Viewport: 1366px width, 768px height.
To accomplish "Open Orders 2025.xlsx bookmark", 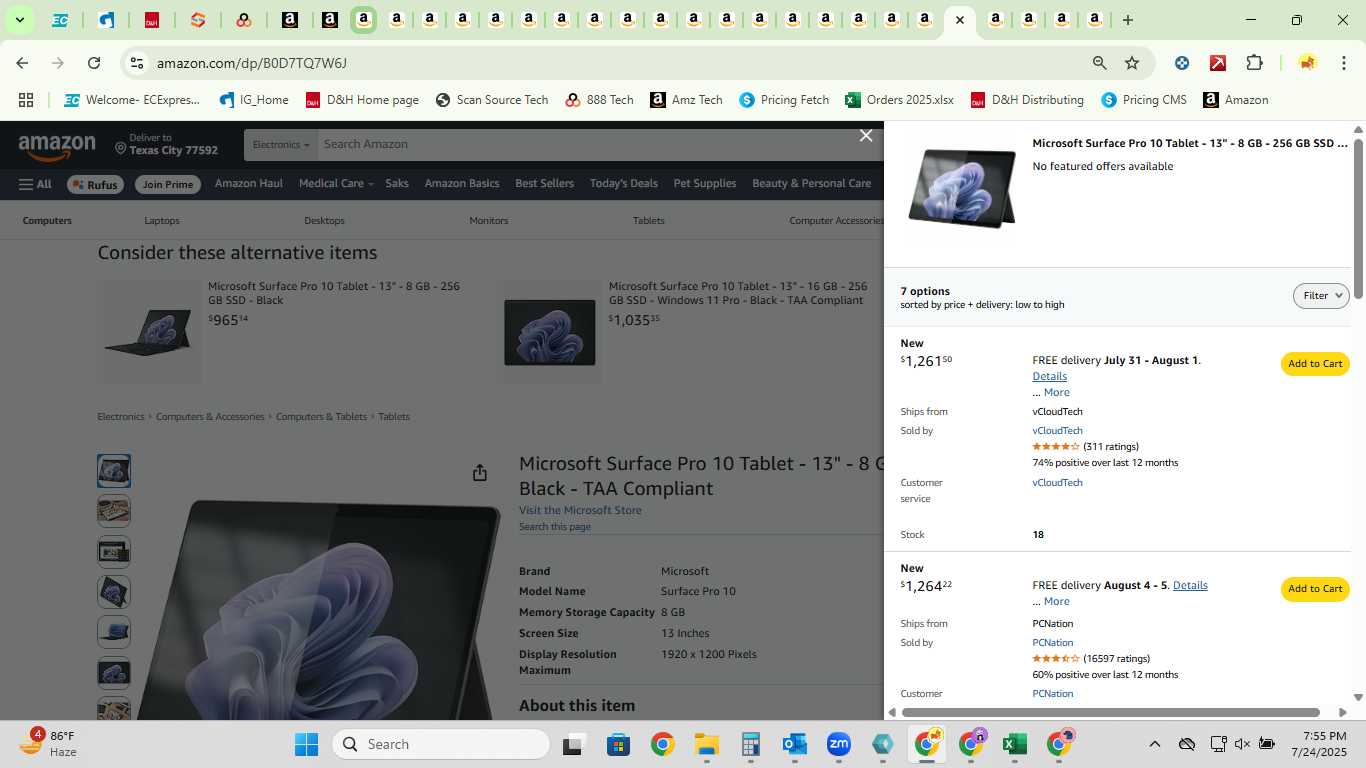I will (x=899, y=100).
